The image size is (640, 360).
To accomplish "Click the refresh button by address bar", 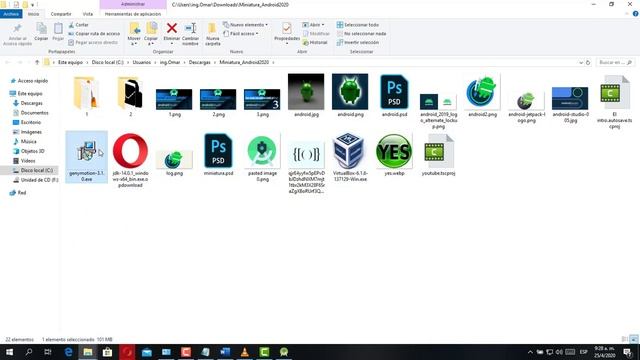I will (588, 62).
